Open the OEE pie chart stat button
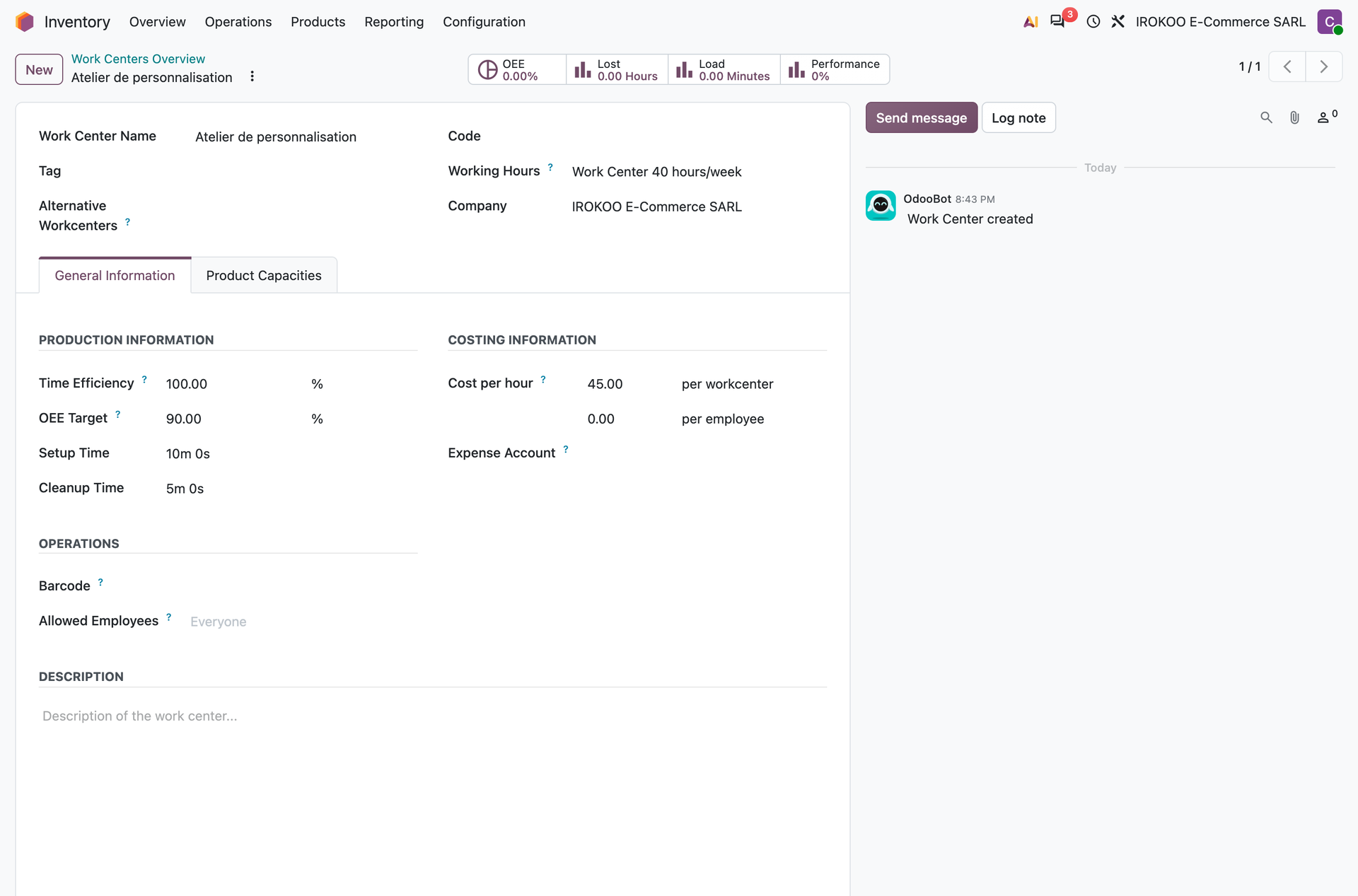1358x896 pixels. pyautogui.click(x=517, y=69)
